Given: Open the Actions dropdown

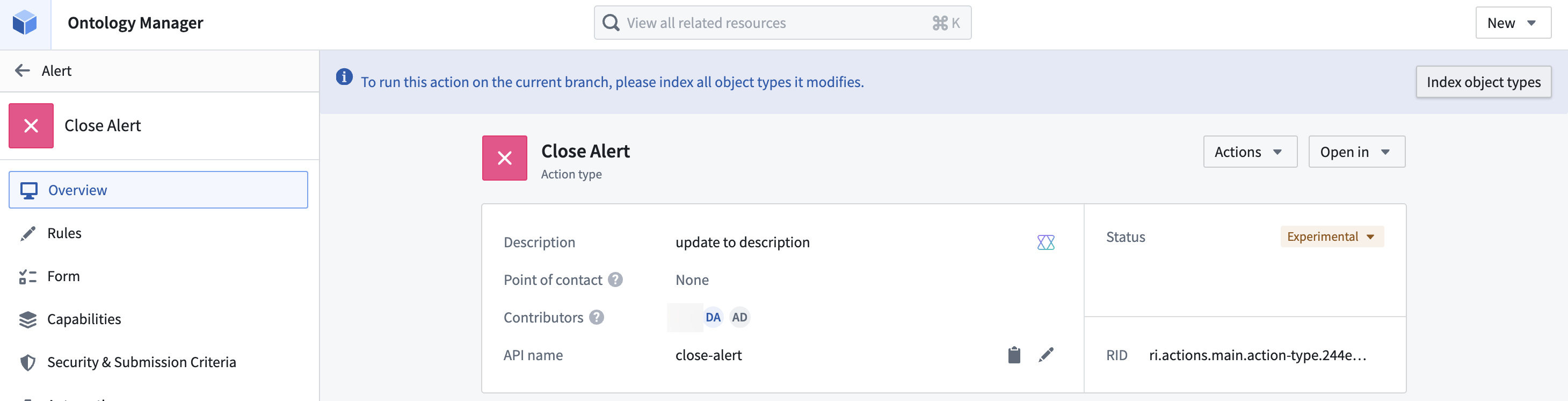Looking at the screenshot, I should click(1250, 151).
